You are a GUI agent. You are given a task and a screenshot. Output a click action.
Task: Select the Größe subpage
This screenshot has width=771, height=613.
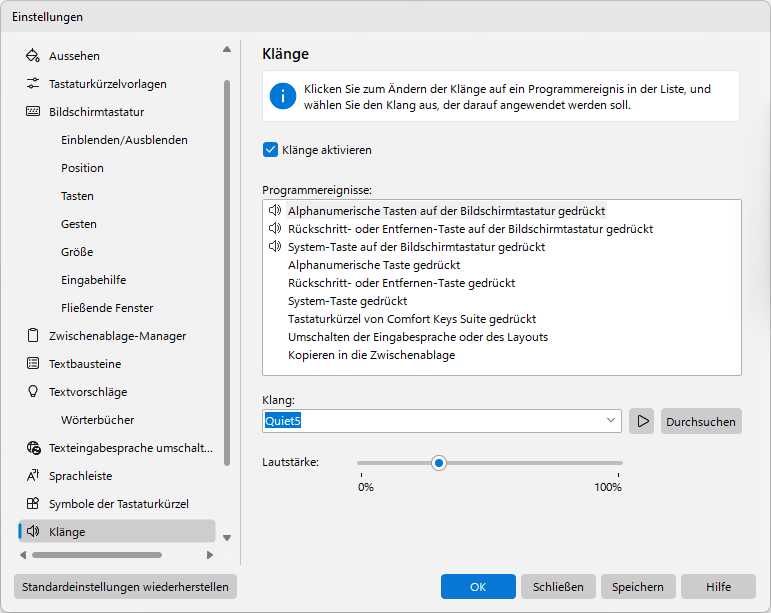click(77, 252)
